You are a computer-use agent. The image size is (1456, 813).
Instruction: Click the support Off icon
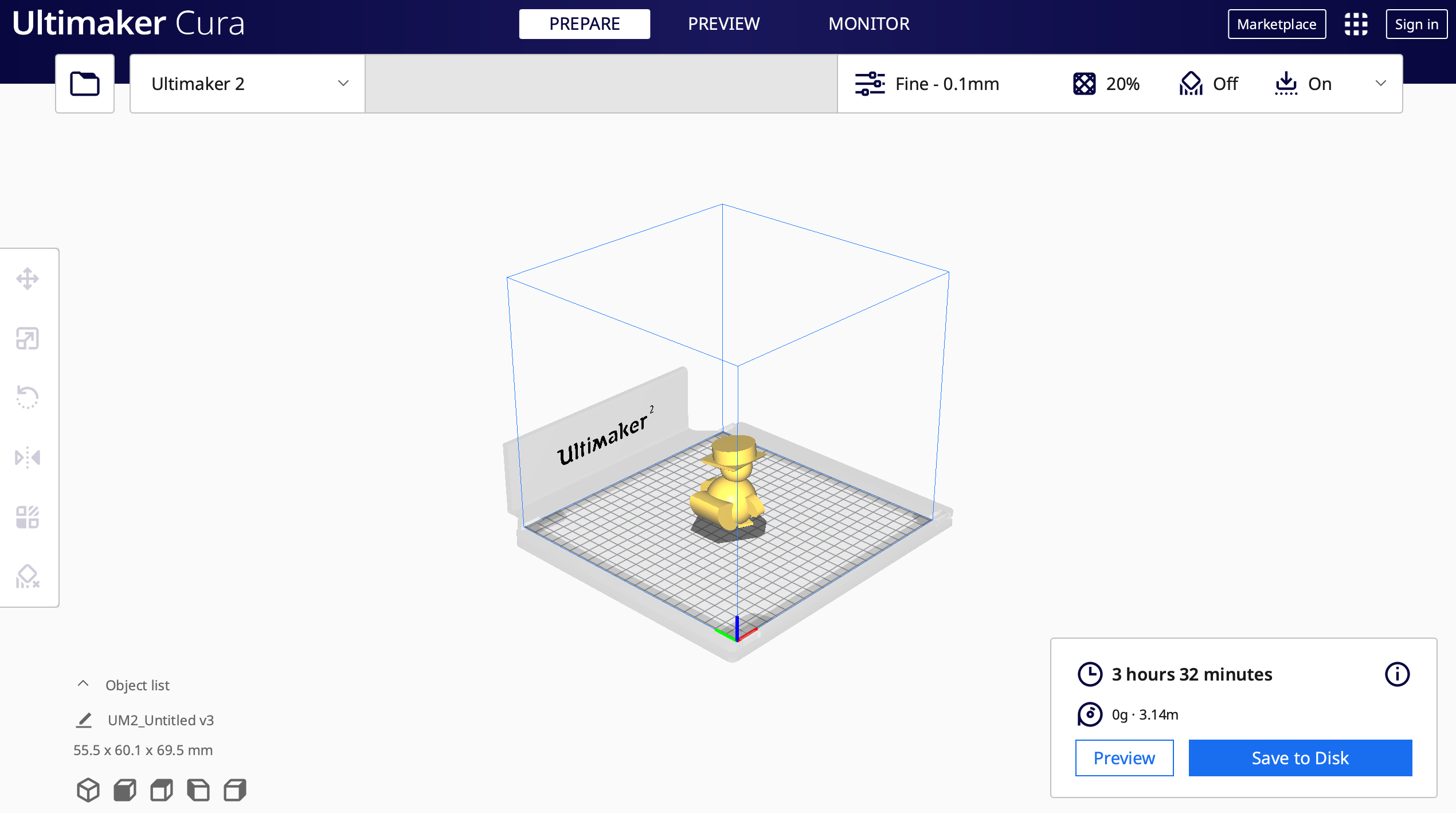coord(1191,84)
